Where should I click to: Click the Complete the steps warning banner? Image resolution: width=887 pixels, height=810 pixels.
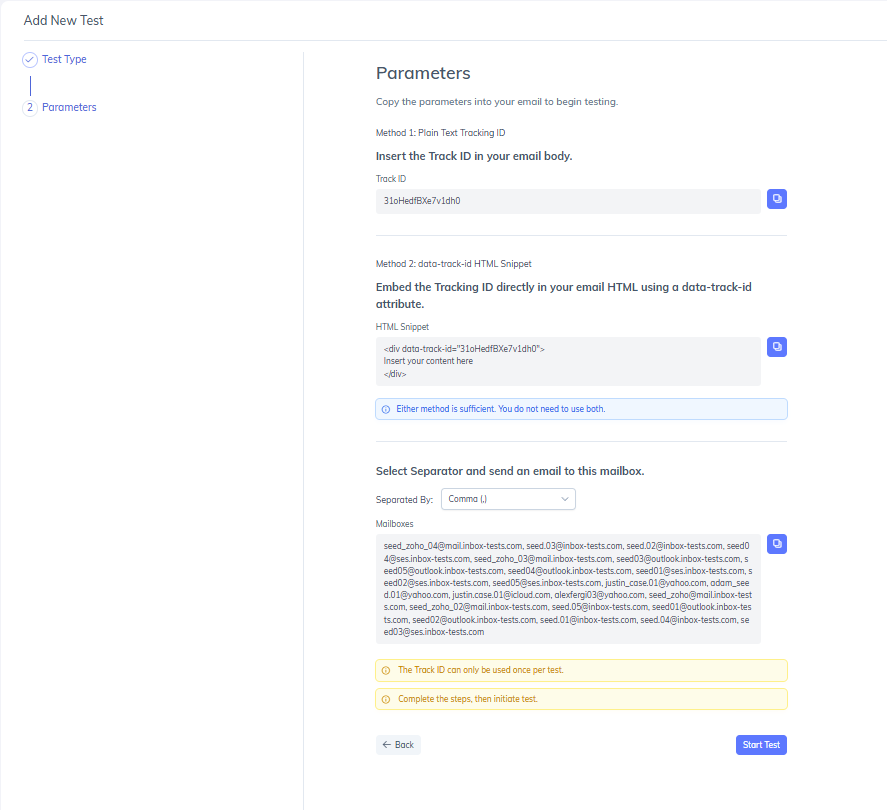tap(581, 699)
